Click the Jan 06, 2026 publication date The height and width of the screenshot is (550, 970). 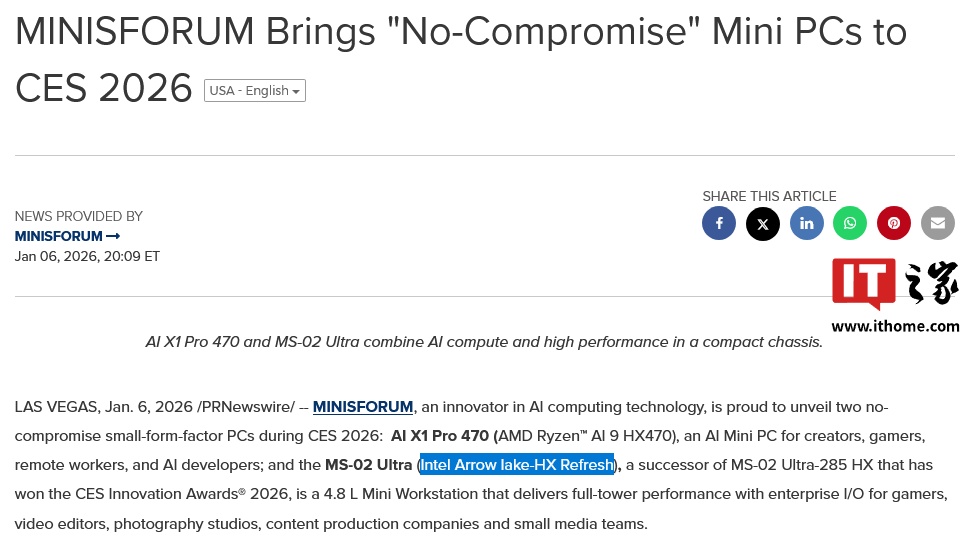click(x=87, y=256)
